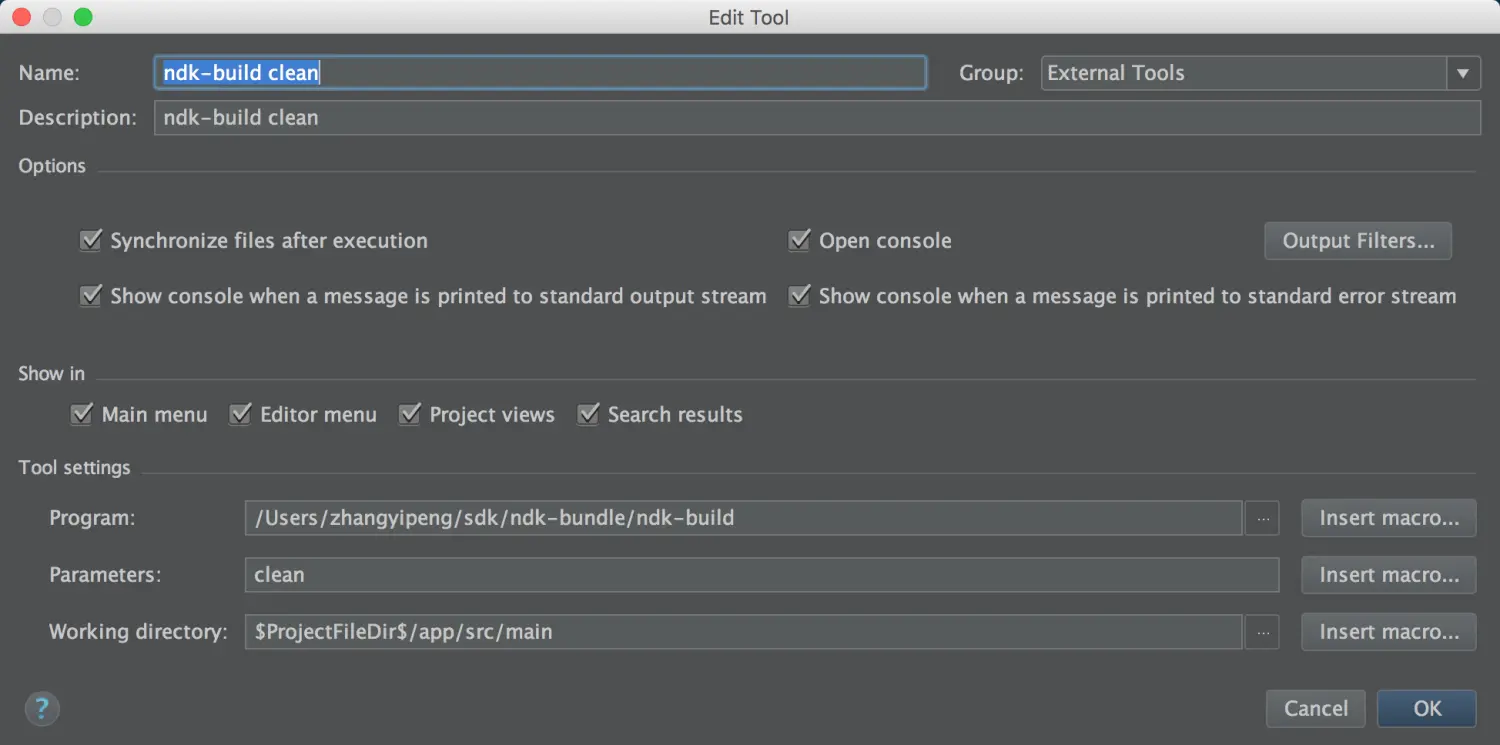Click the help question mark icon

[42, 709]
